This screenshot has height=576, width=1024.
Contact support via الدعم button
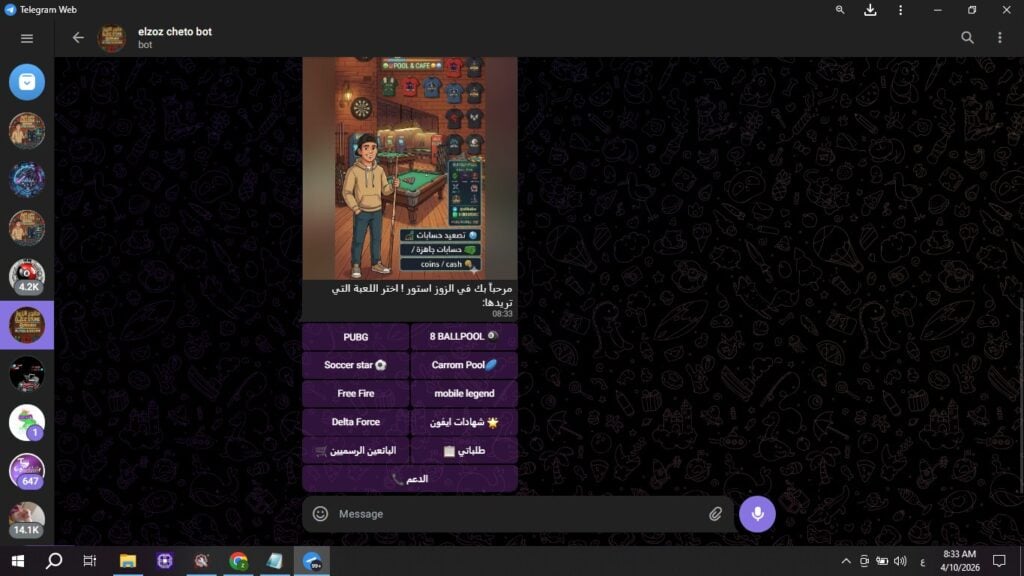[x=410, y=479]
